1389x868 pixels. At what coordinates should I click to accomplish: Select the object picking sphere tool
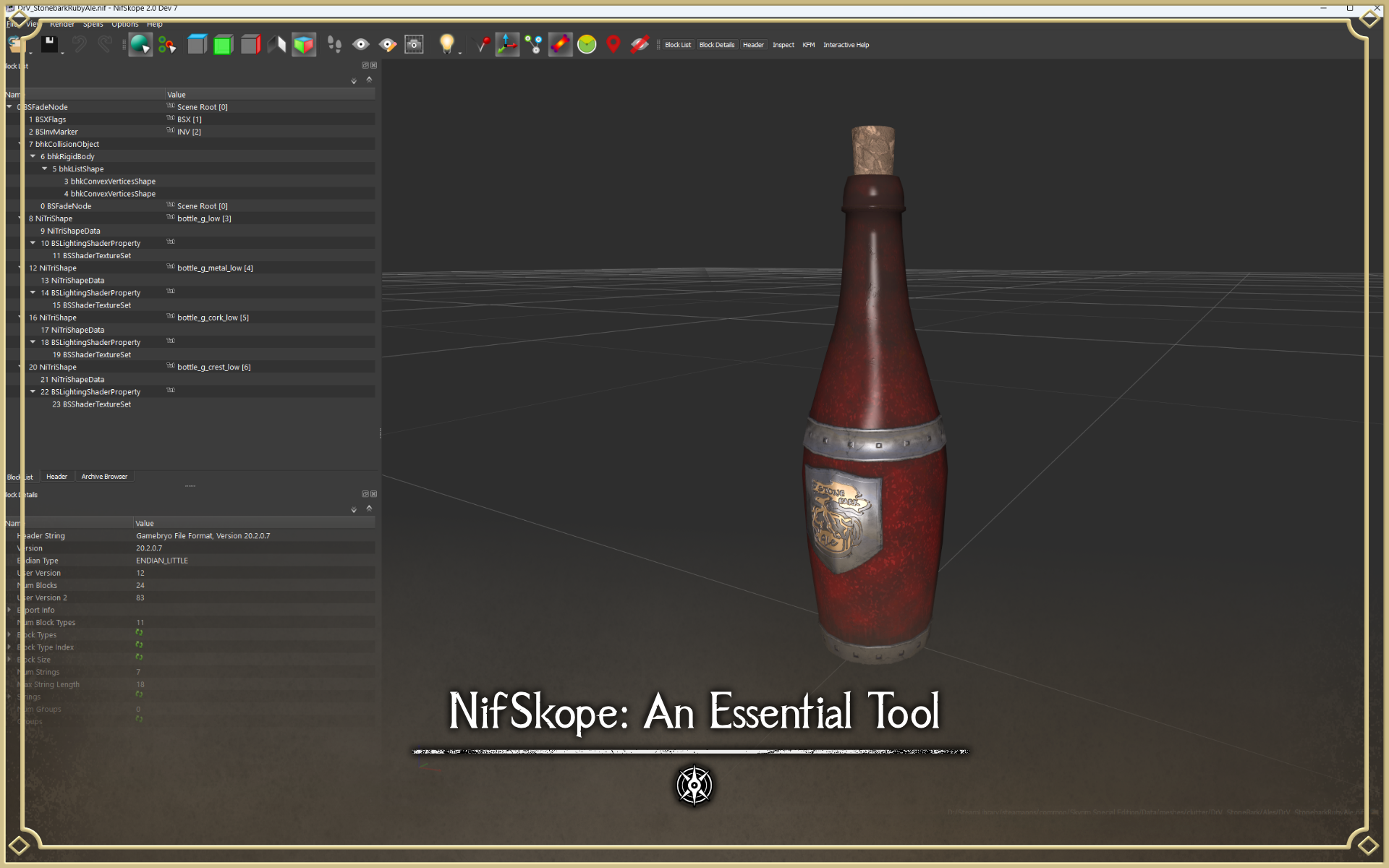click(140, 44)
